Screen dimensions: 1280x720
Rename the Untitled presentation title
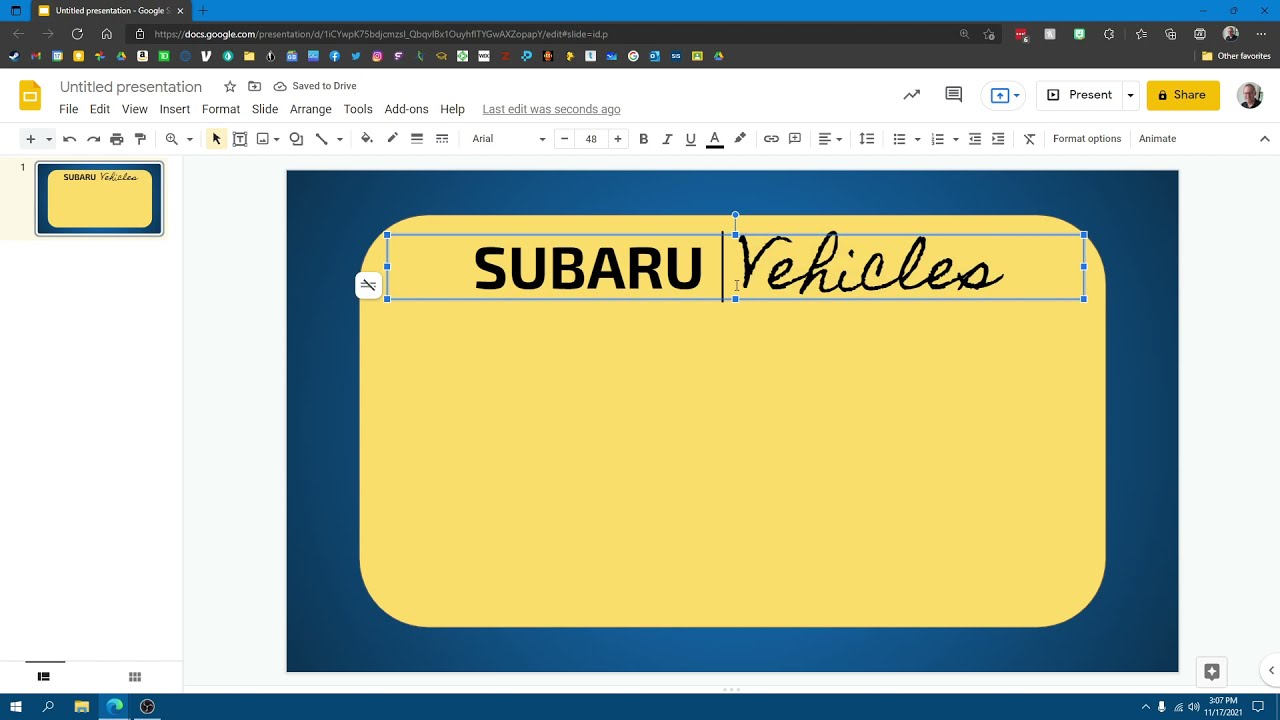tap(131, 87)
